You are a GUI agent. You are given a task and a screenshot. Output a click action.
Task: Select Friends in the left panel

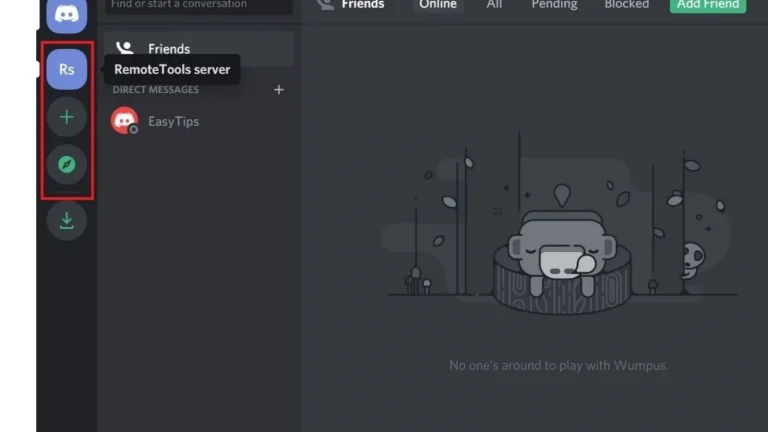[x=199, y=48]
